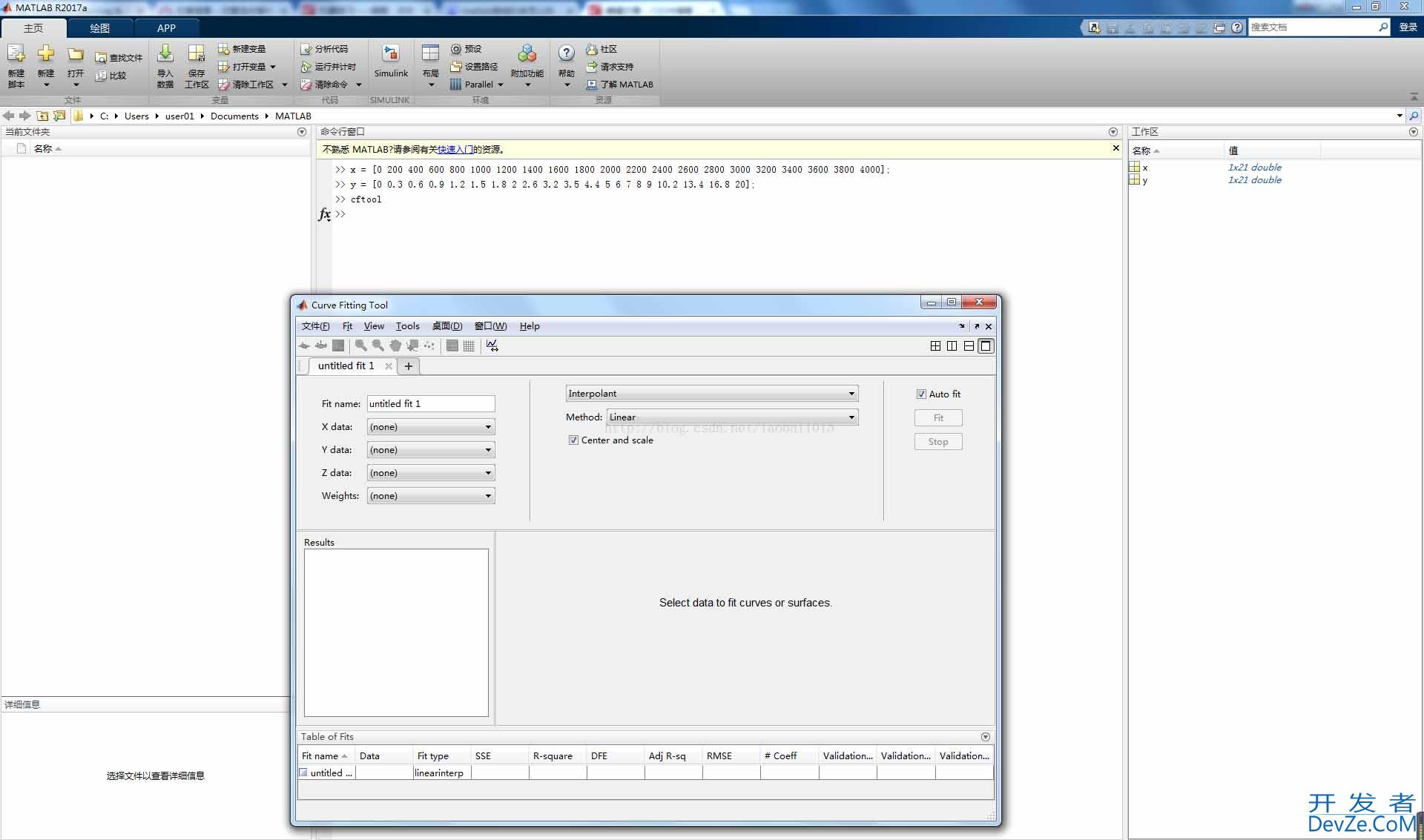Switch to the APP ribbon tab
Viewport: 1424px width, 840px height.
coord(166,28)
